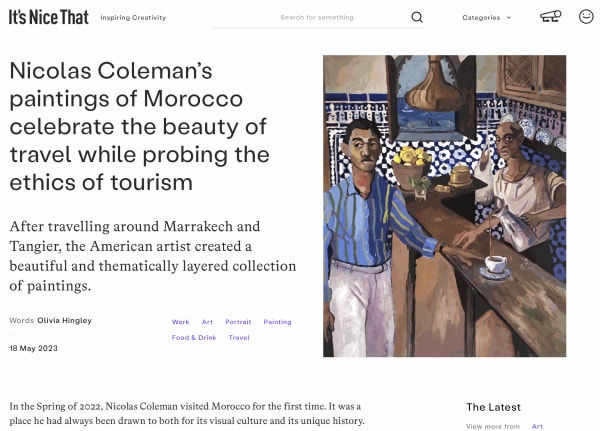
Task: Click the Morocco café painting image
Action: click(444, 206)
